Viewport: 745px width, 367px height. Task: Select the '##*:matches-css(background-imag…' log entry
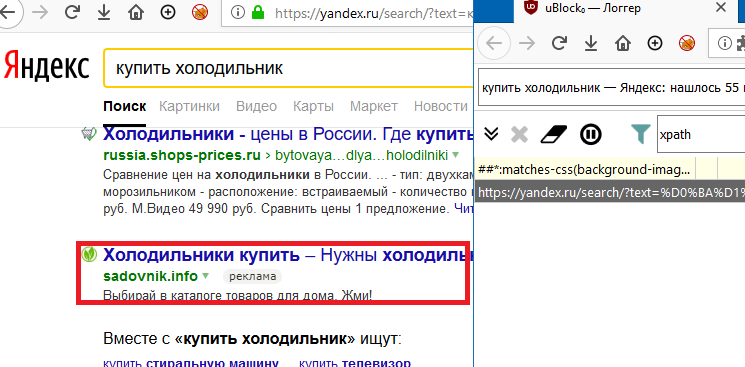585,169
